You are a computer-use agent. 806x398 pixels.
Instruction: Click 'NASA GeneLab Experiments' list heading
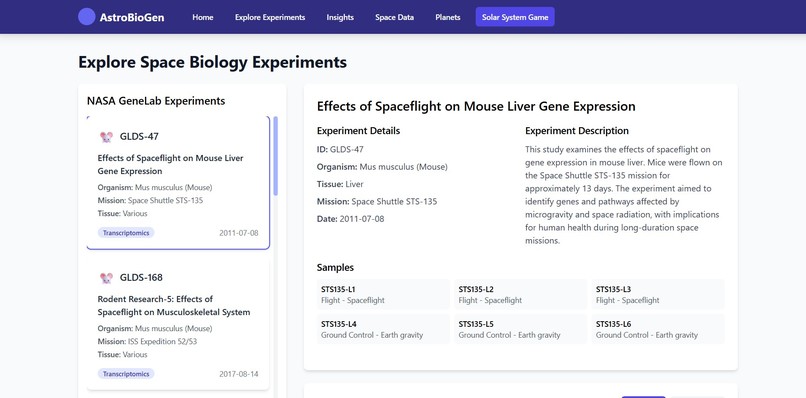click(156, 101)
